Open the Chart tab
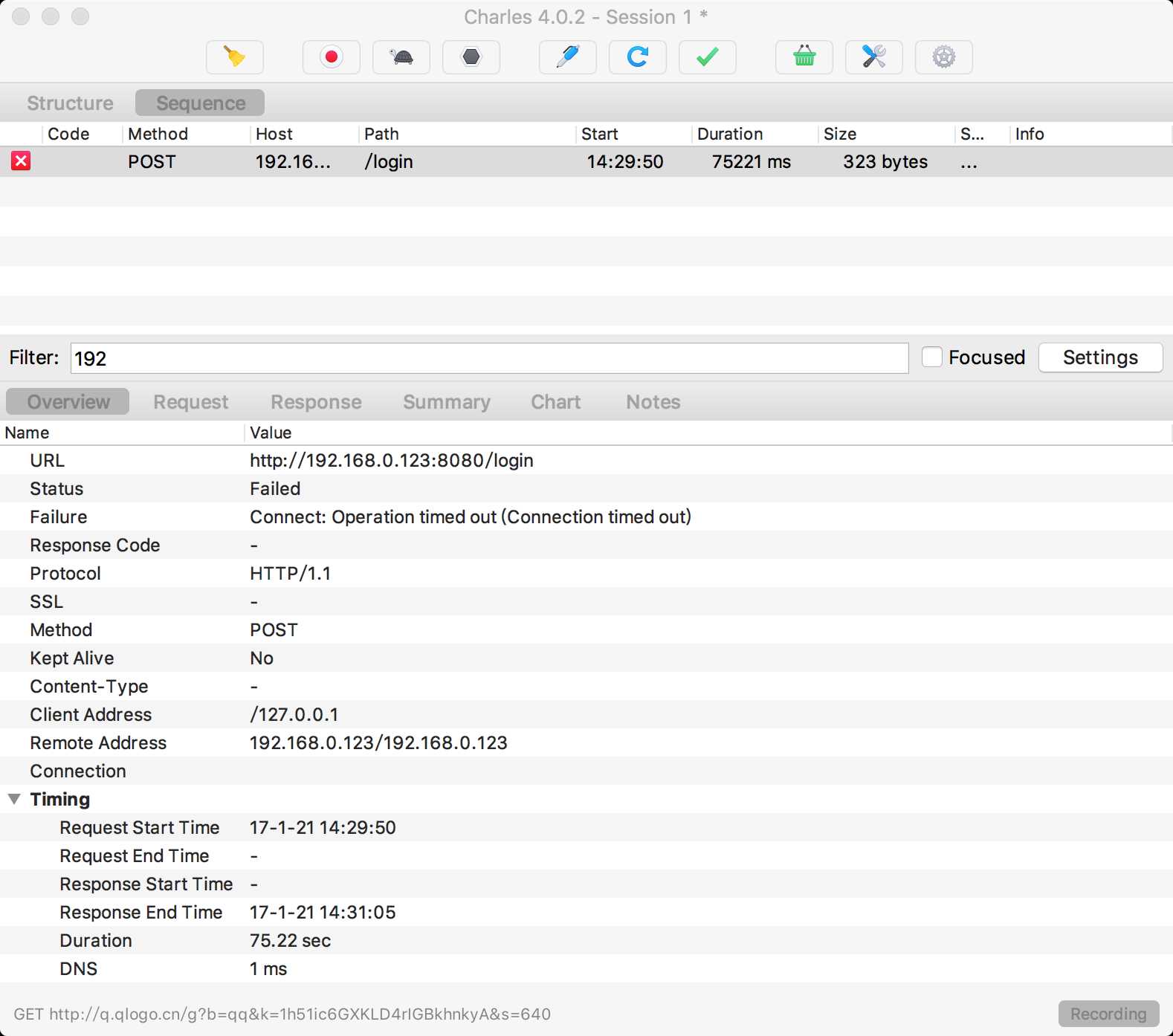1173x1036 pixels. coord(556,402)
